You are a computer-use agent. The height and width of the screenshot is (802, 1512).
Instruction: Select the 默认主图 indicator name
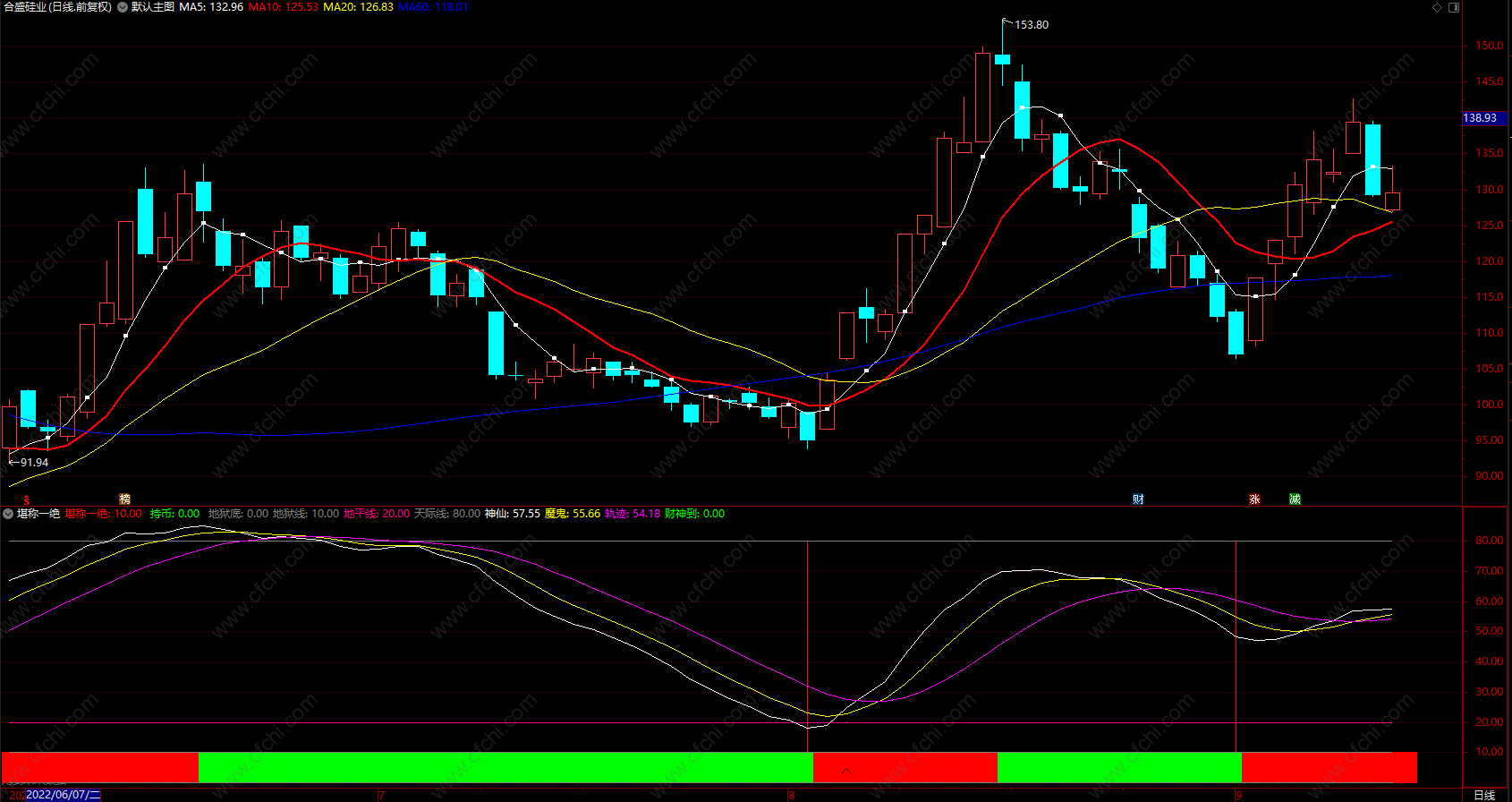pyautogui.click(x=153, y=7)
